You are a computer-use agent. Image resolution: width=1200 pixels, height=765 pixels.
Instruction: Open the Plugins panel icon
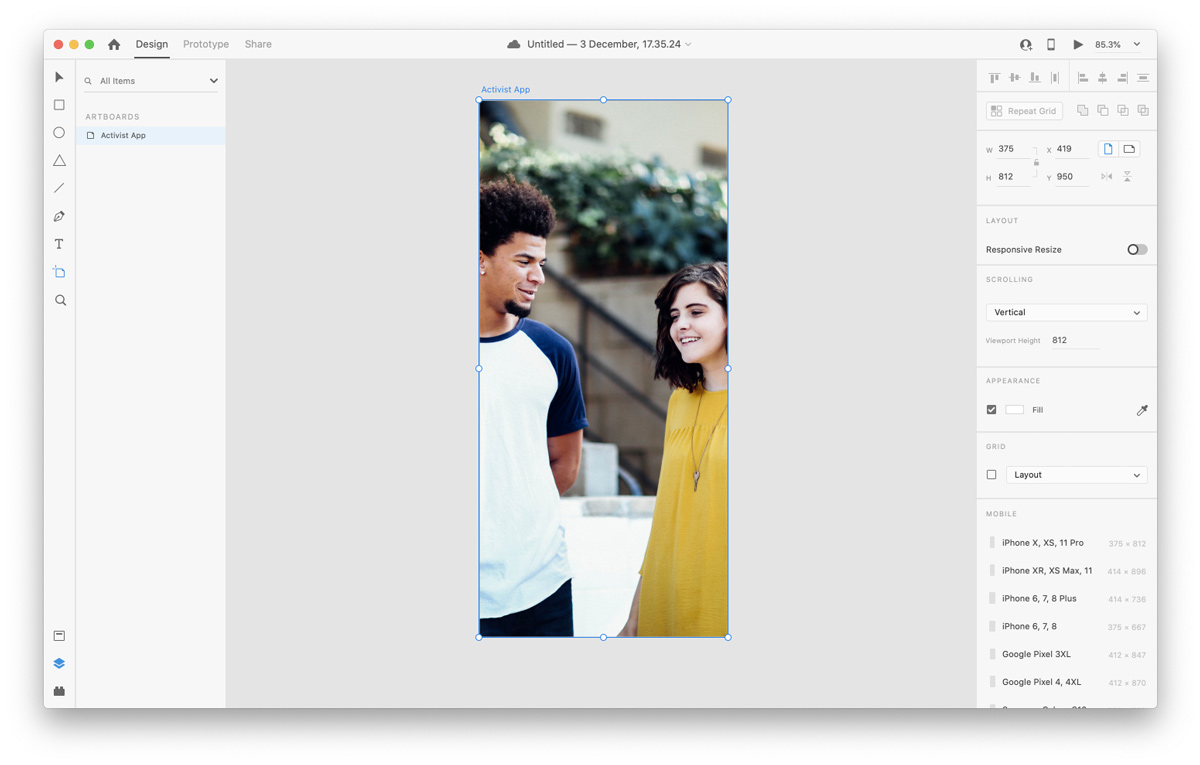pos(59,691)
